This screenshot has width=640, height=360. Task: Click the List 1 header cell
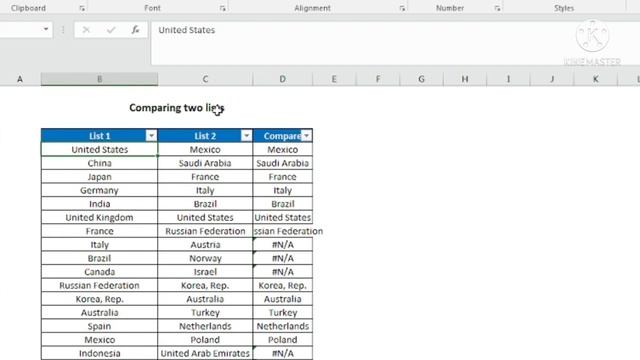[99, 136]
